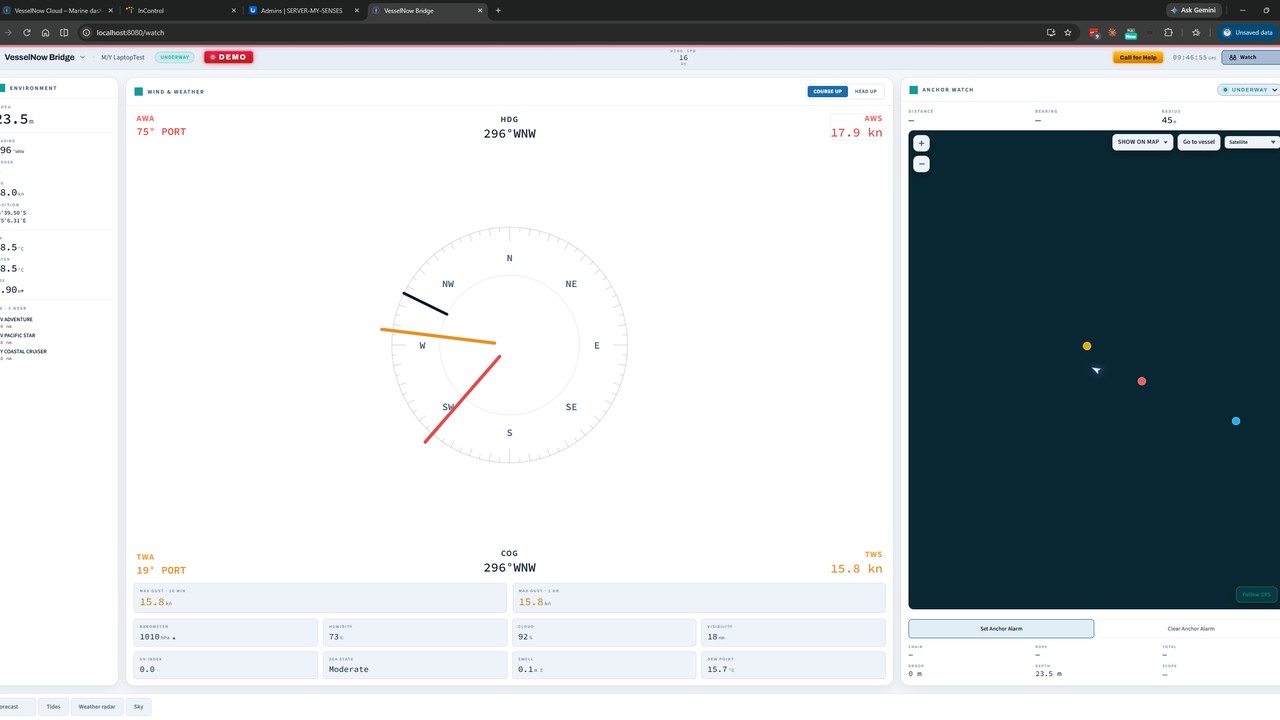Open the Sky tab at the bottom
Viewport: 1280px width, 720px height.
pyautogui.click(x=138, y=706)
